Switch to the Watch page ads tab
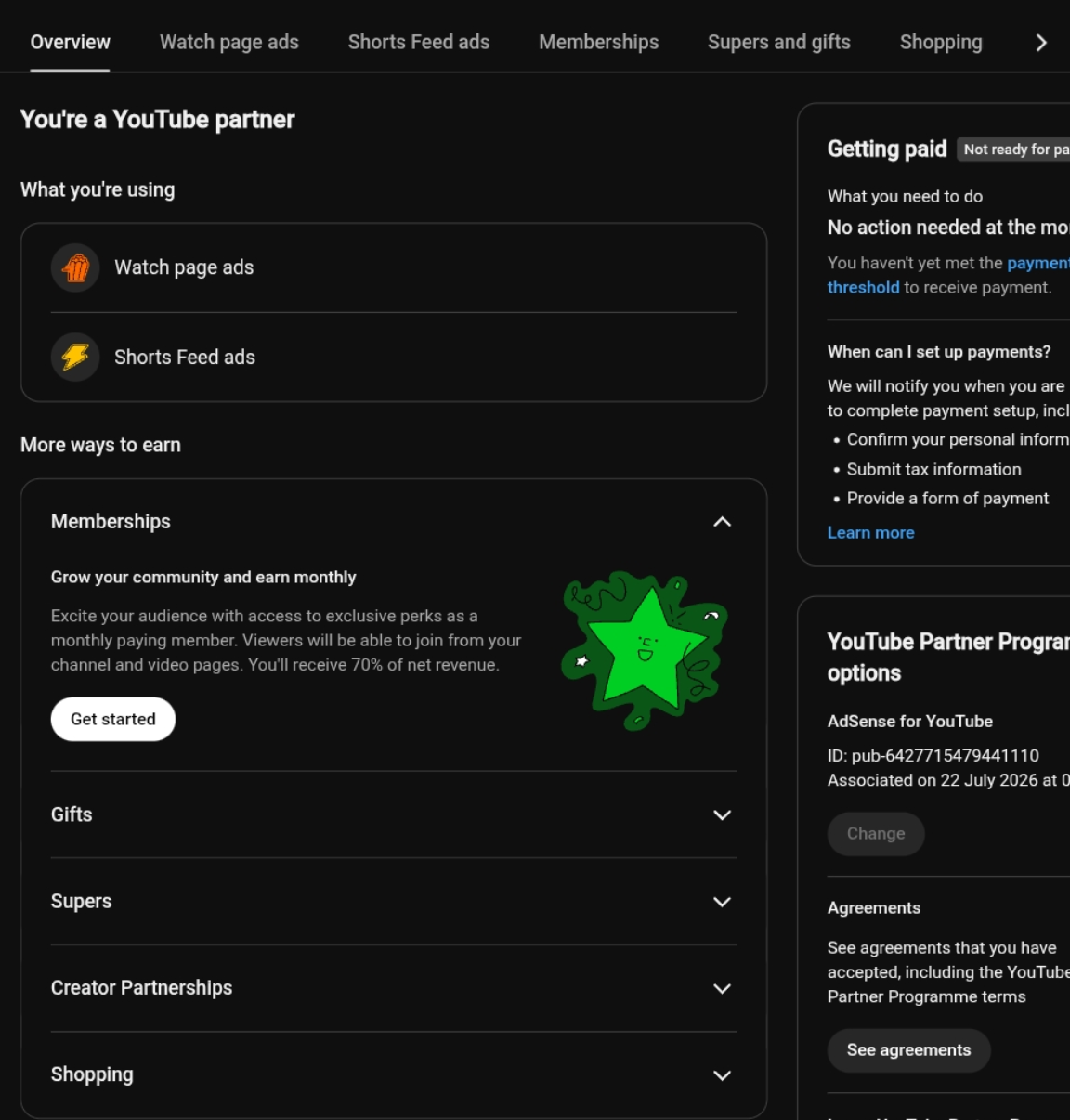 [x=229, y=42]
